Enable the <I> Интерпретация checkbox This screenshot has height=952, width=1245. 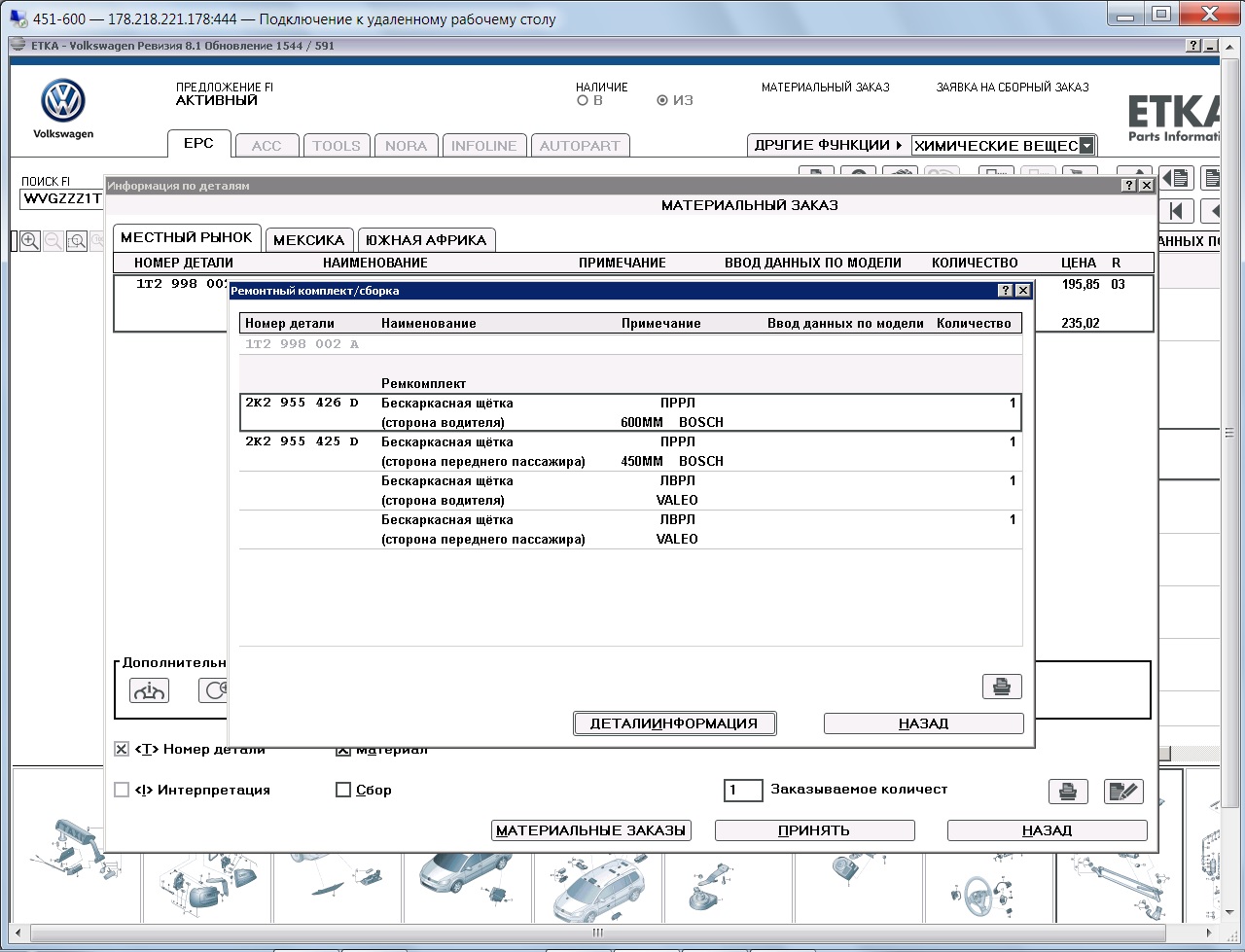tap(122, 791)
